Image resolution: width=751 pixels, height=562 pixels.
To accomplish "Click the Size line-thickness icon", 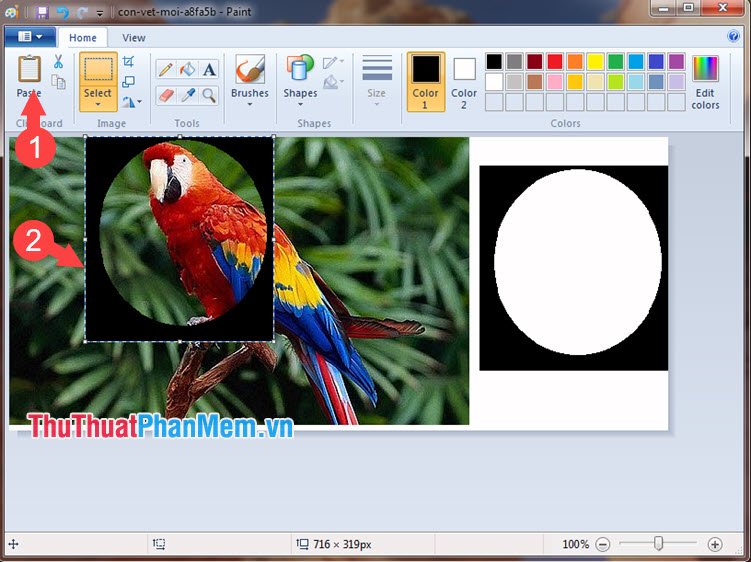I will (x=377, y=68).
